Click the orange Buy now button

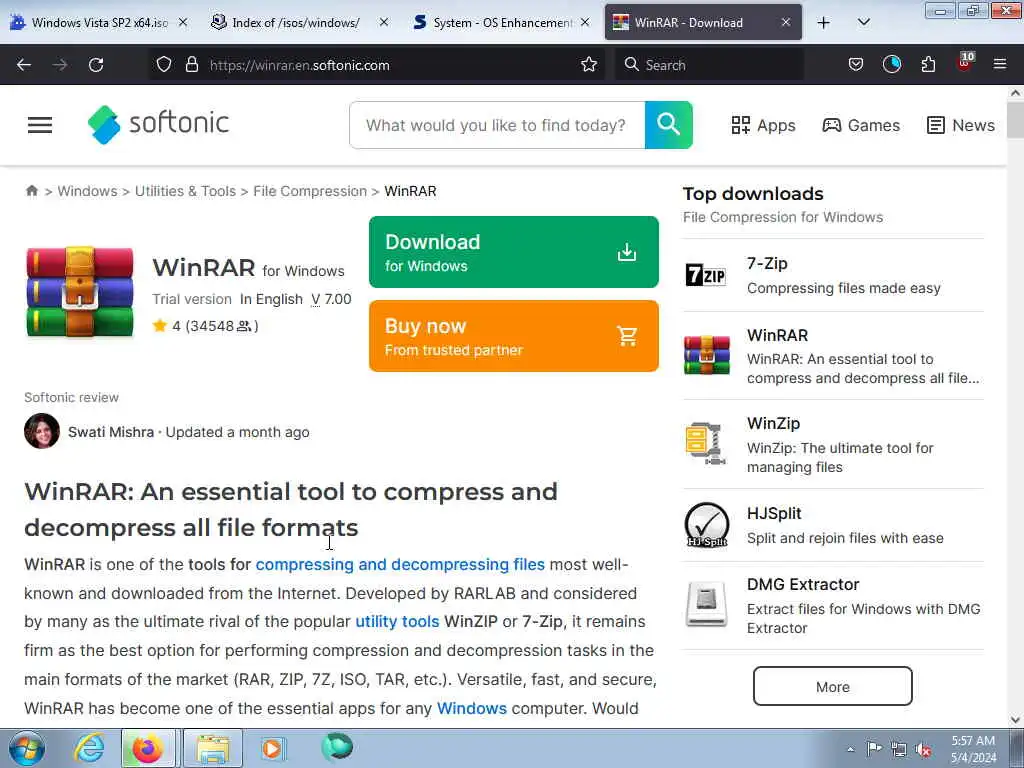point(513,336)
